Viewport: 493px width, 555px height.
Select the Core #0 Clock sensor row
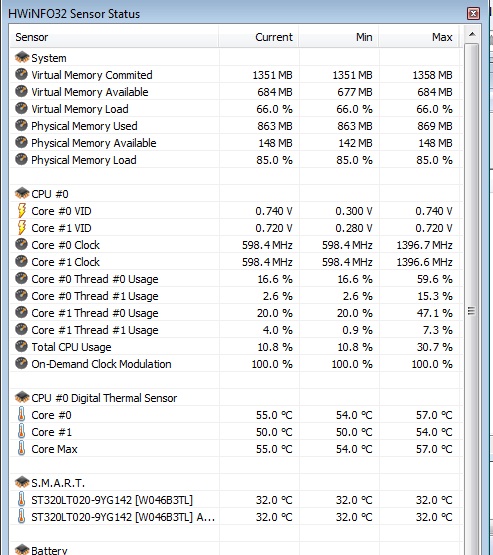(x=236, y=245)
